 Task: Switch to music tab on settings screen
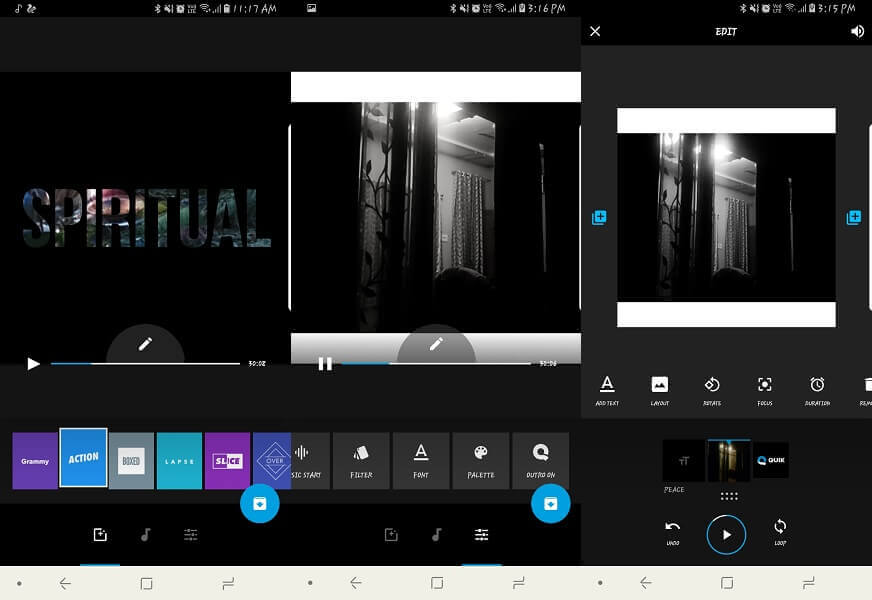pyautogui.click(x=437, y=535)
